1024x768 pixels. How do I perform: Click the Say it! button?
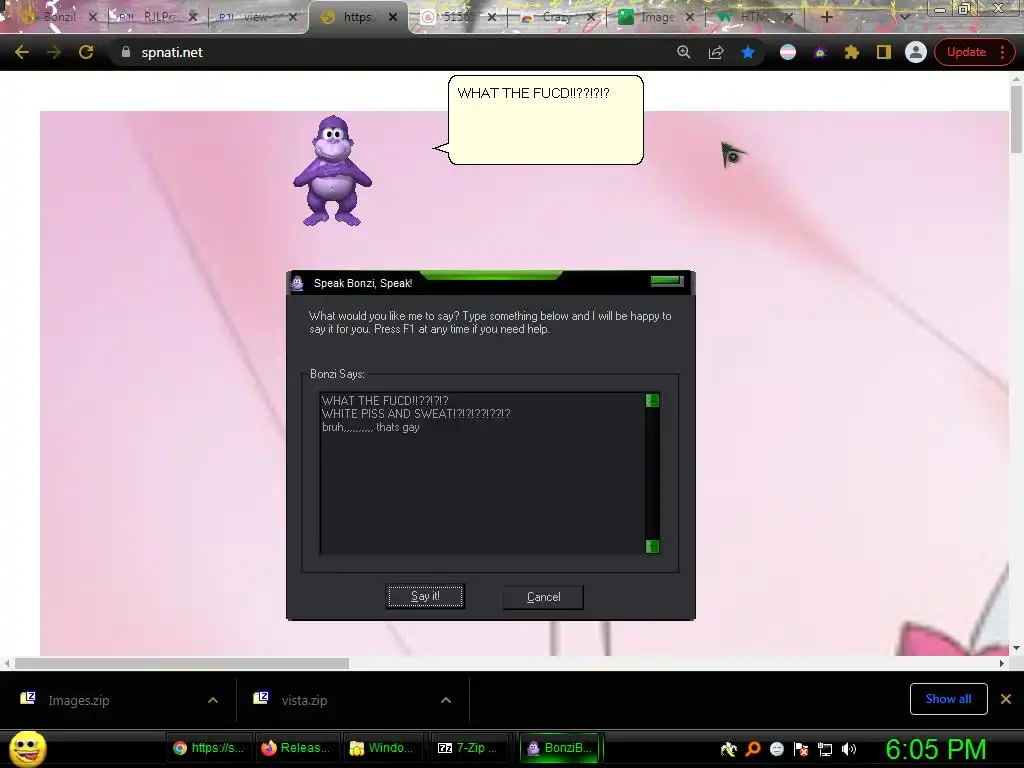[x=425, y=596]
